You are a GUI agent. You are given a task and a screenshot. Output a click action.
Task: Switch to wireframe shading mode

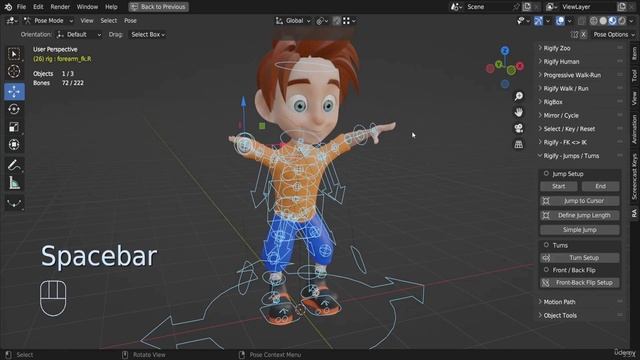point(594,21)
